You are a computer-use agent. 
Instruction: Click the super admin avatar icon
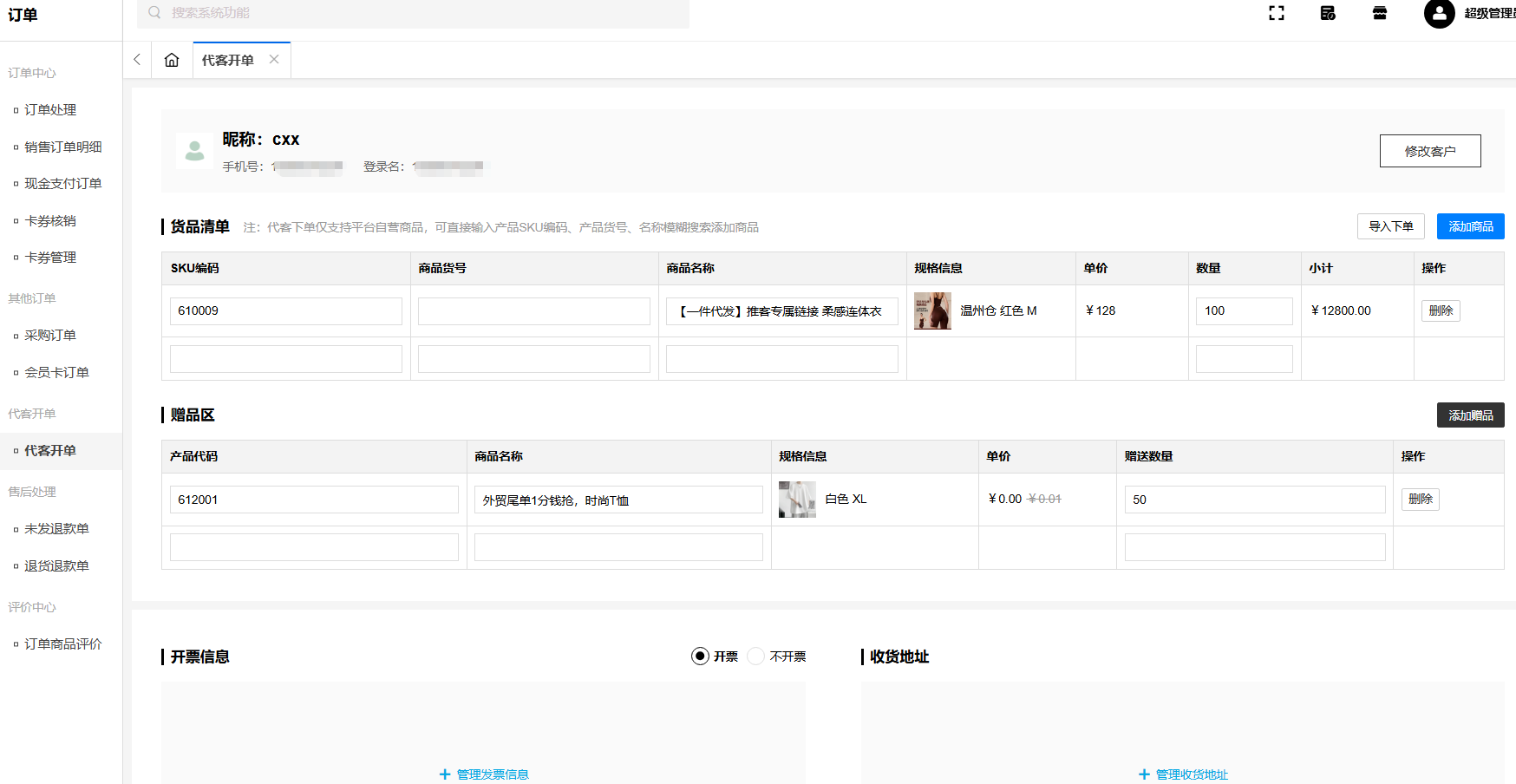click(1439, 13)
